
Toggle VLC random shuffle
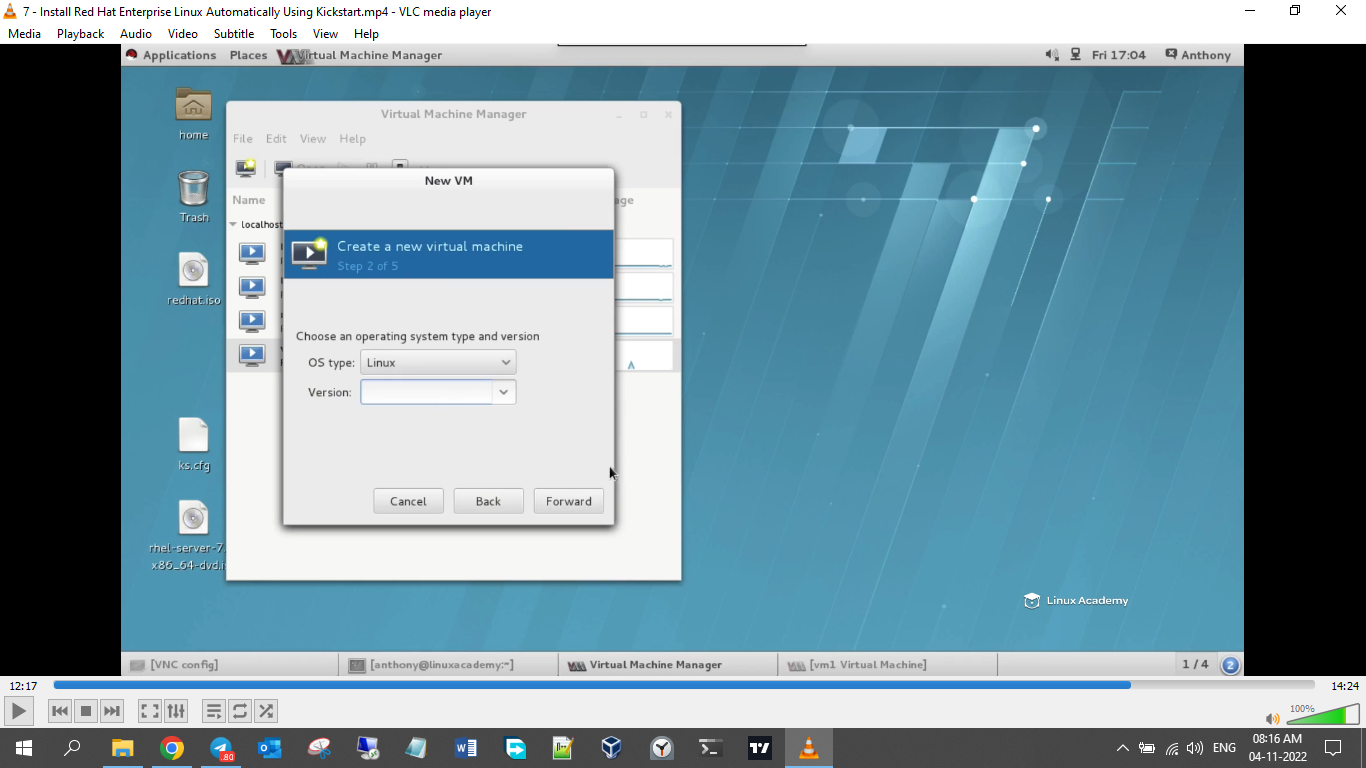tap(266, 711)
